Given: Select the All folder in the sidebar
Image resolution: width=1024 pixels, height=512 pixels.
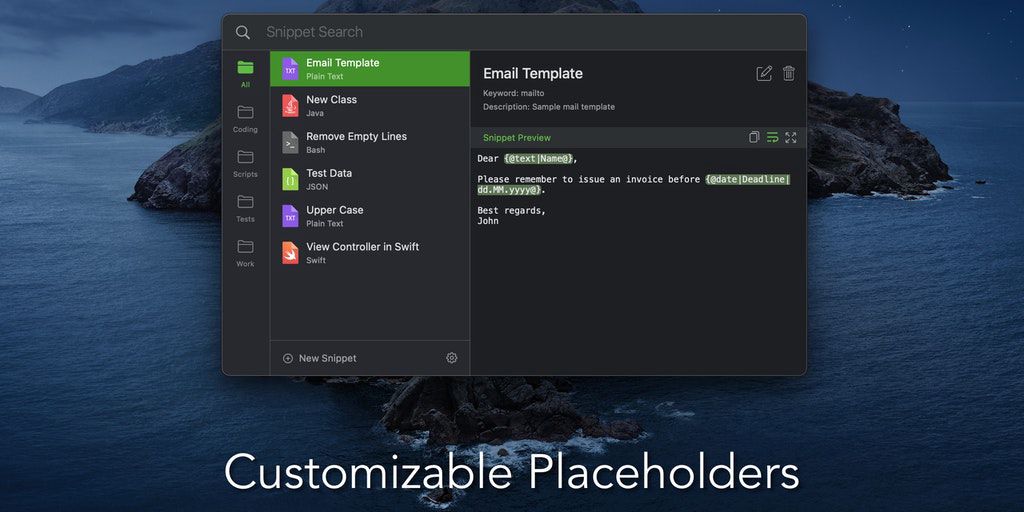Looking at the screenshot, I should click(246, 73).
